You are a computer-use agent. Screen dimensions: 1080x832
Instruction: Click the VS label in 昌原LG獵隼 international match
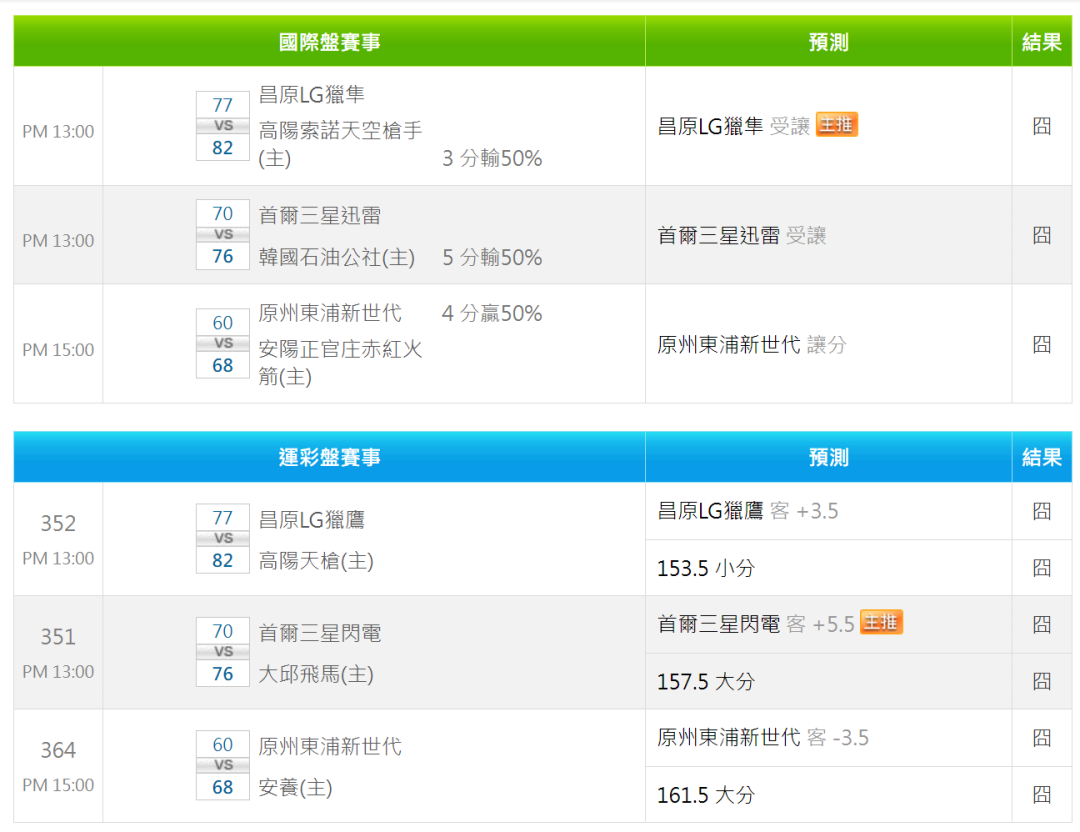click(x=223, y=125)
